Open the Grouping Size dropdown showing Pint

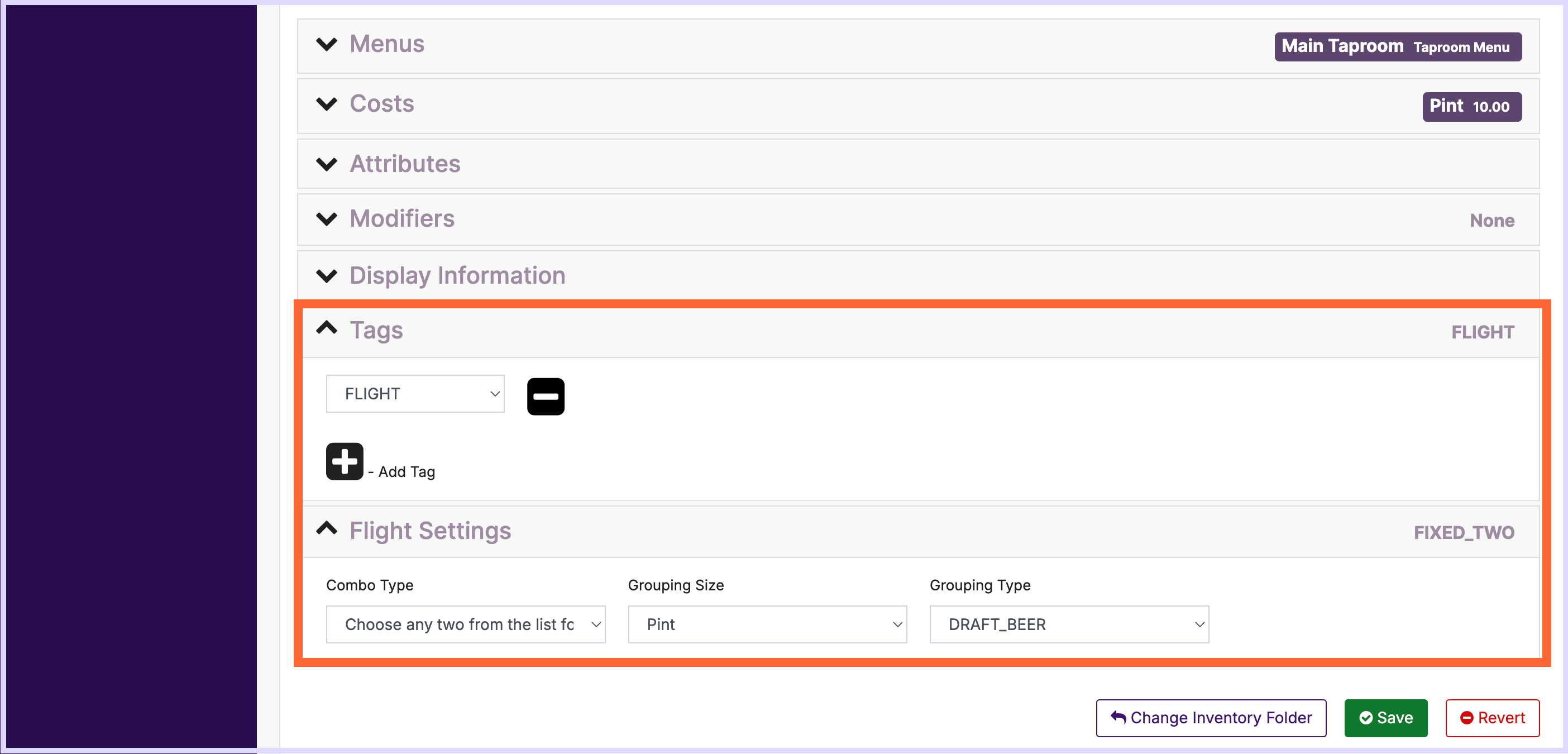[767, 624]
